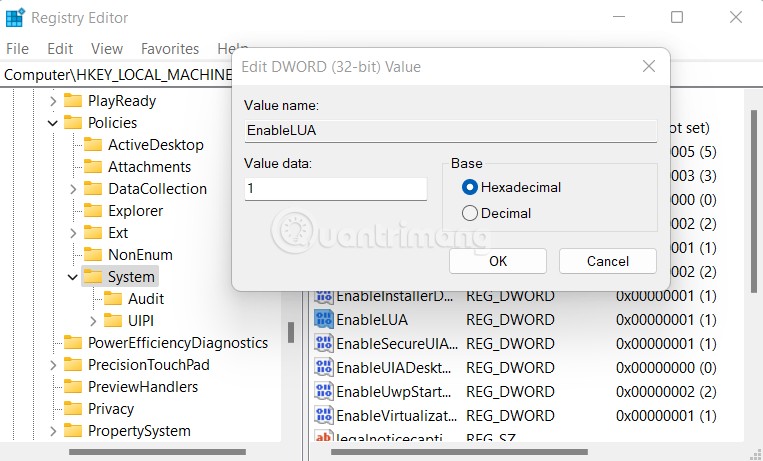Click the values pane horizontal scrollbar

coord(459,452)
